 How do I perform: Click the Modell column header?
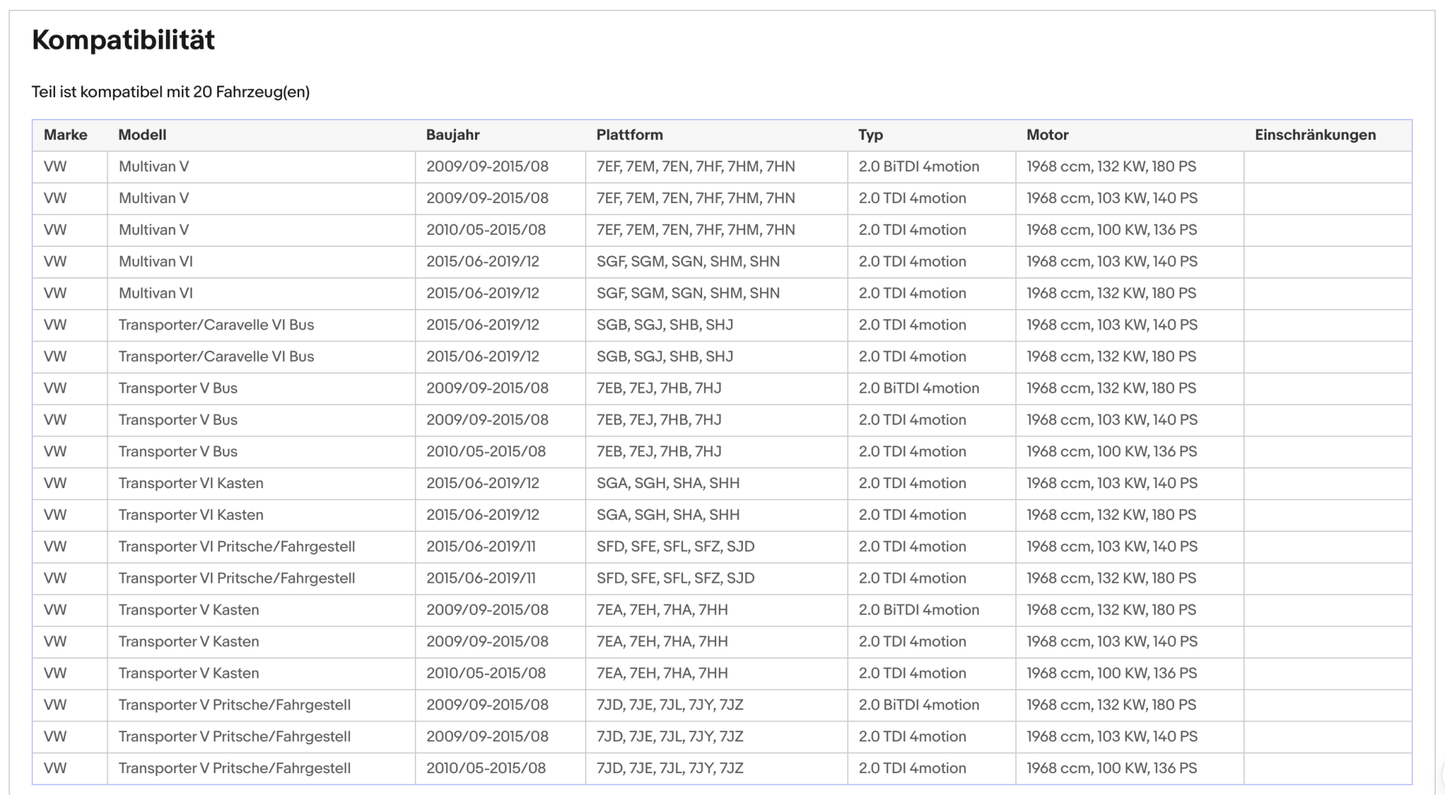[x=142, y=135]
